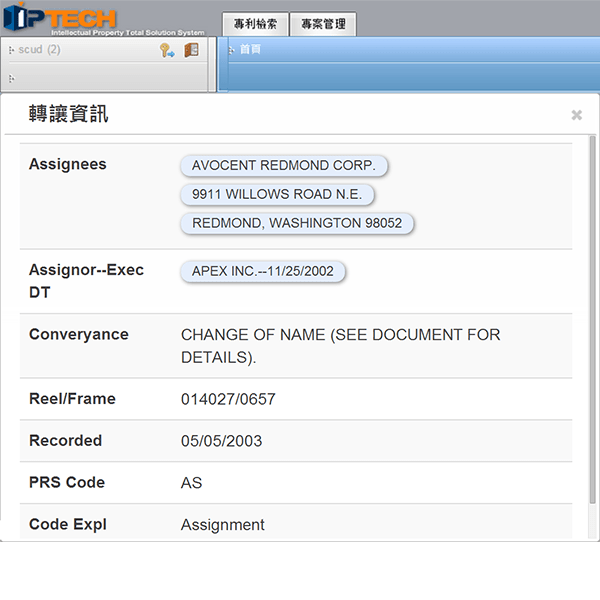Click the PRS Code row label
Image resolution: width=600 pixels, height=600 pixels.
[x=67, y=482]
